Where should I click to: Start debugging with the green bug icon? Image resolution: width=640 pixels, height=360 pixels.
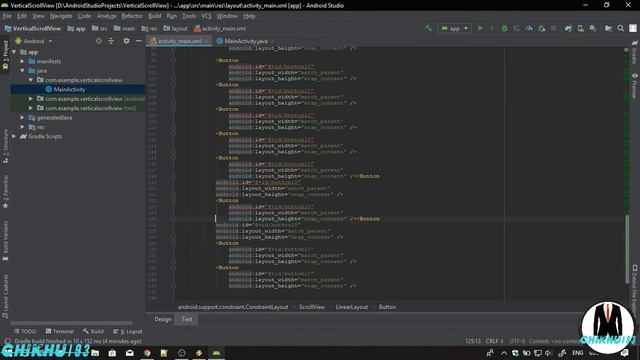504,28
